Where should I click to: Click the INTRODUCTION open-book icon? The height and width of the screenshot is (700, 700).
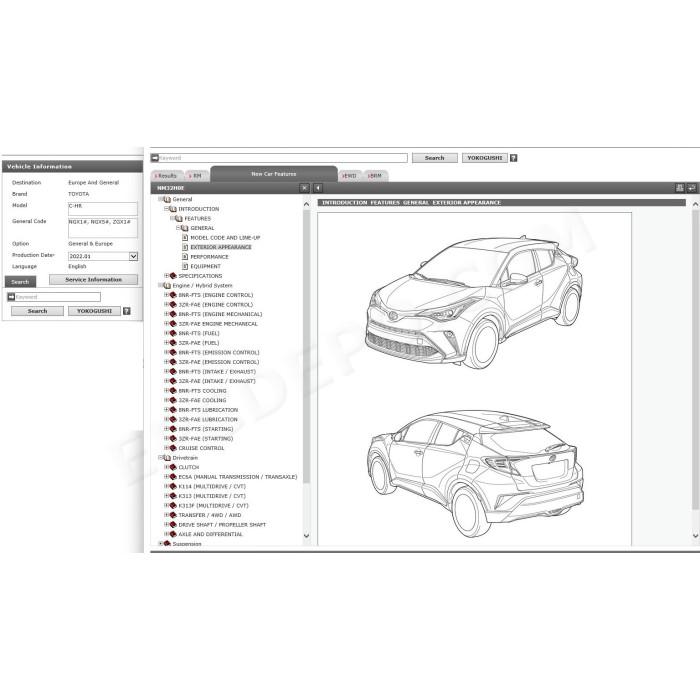[x=173, y=209]
